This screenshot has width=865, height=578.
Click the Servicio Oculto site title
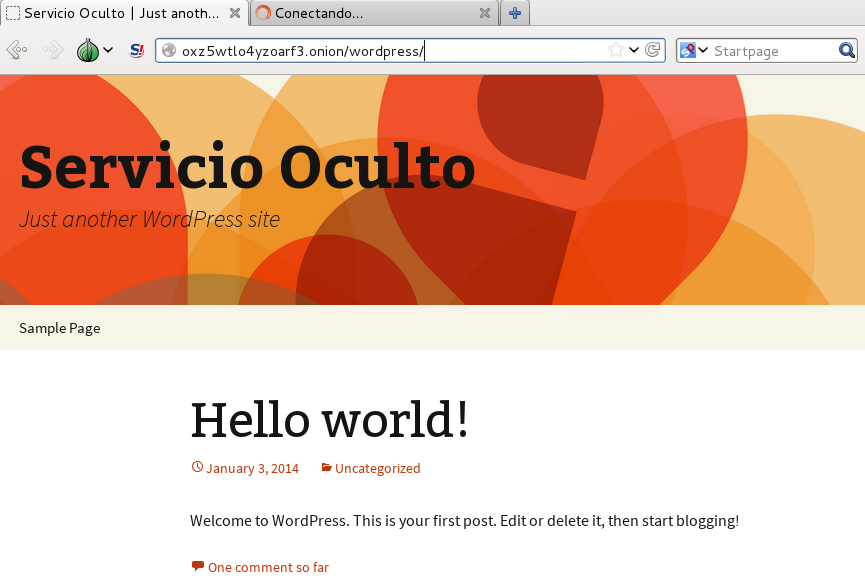tap(247, 167)
